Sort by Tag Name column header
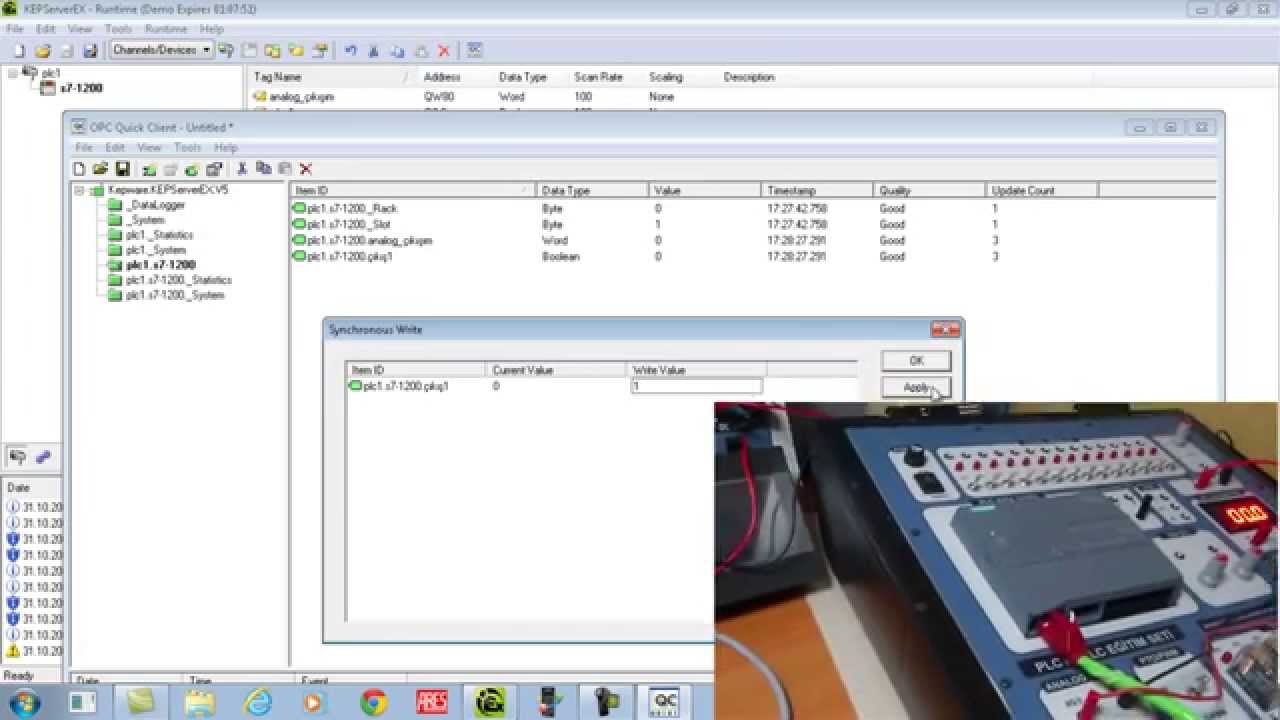The height and width of the screenshot is (720, 1280). click(330, 77)
